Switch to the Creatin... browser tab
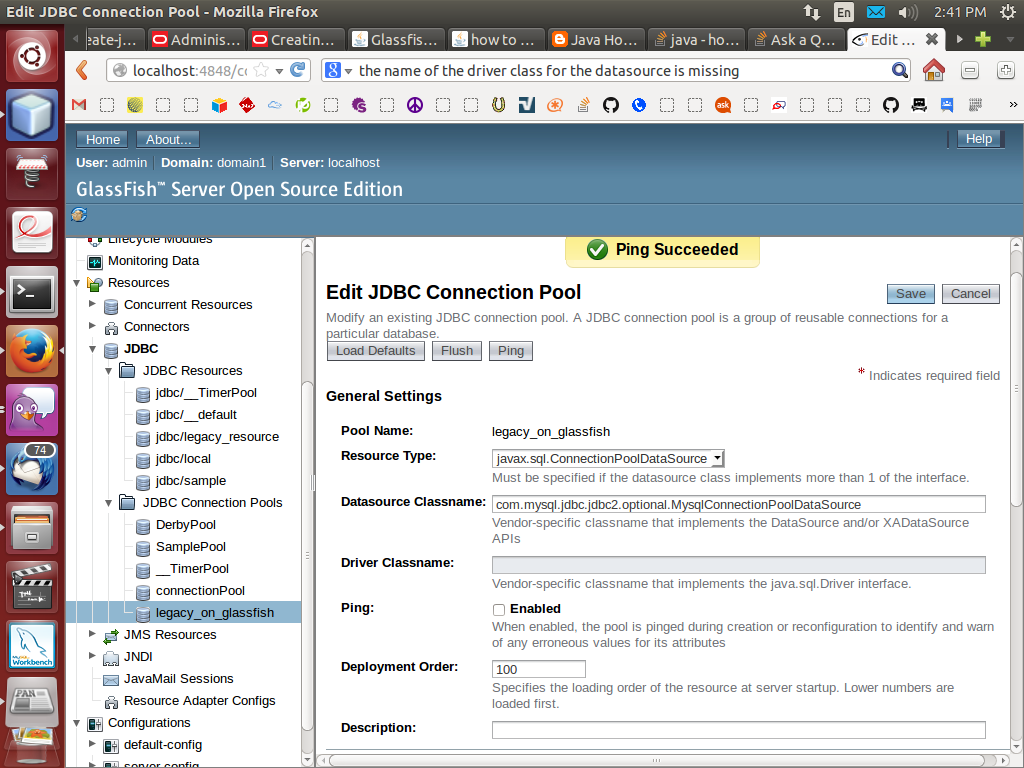This screenshot has height=768, width=1024. pyautogui.click(x=296, y=40)
